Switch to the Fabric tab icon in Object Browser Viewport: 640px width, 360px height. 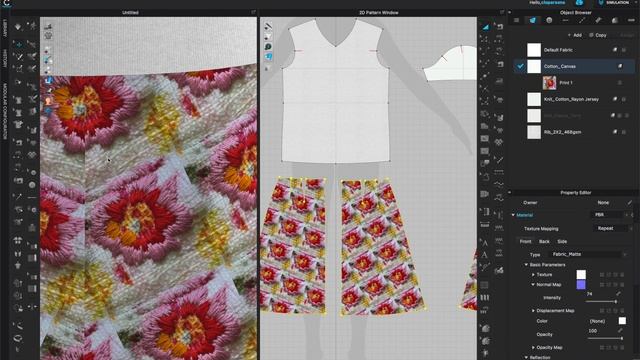533,20
